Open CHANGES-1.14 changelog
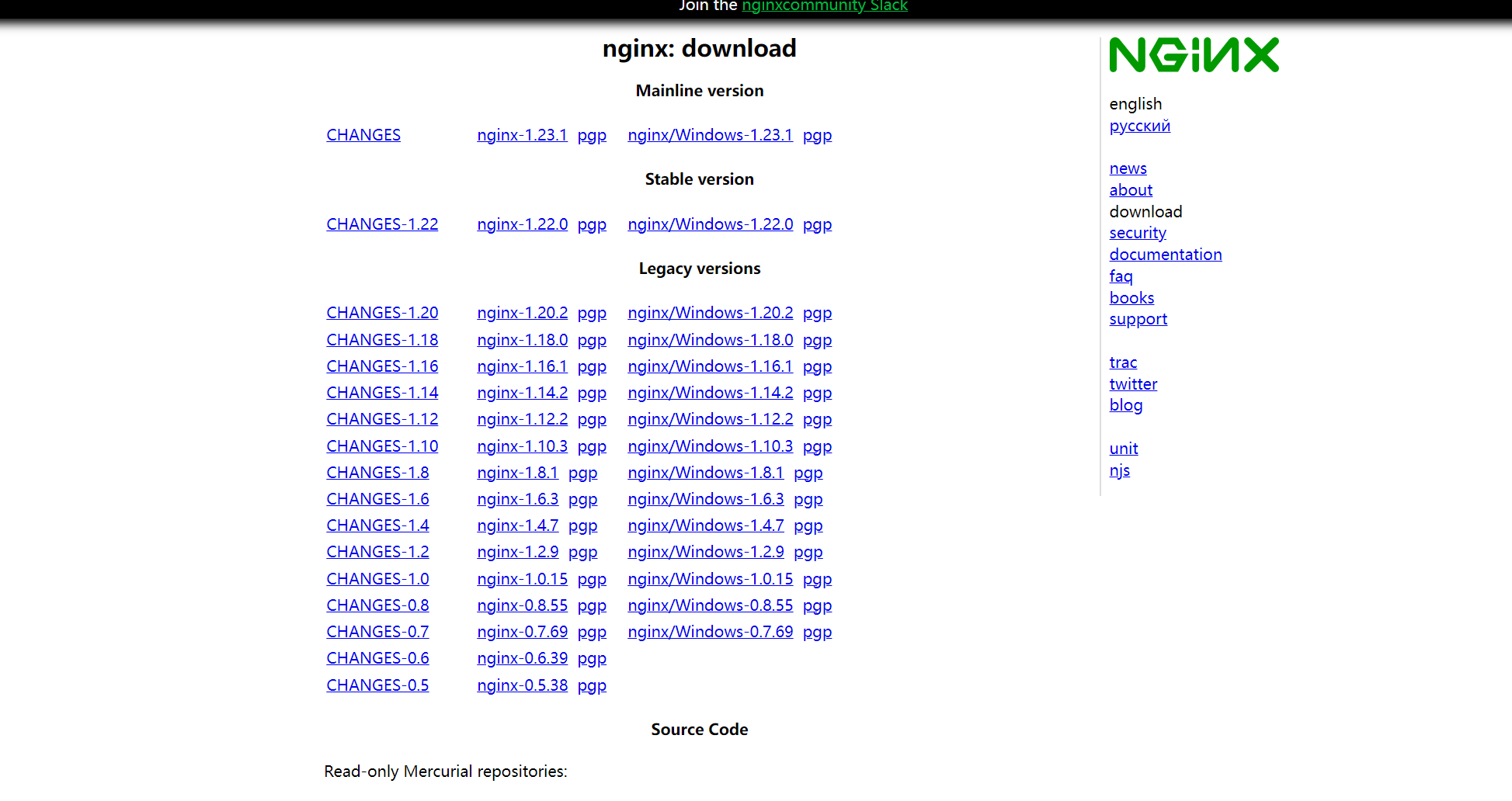1512x801 pixels. tap(382, 393)
